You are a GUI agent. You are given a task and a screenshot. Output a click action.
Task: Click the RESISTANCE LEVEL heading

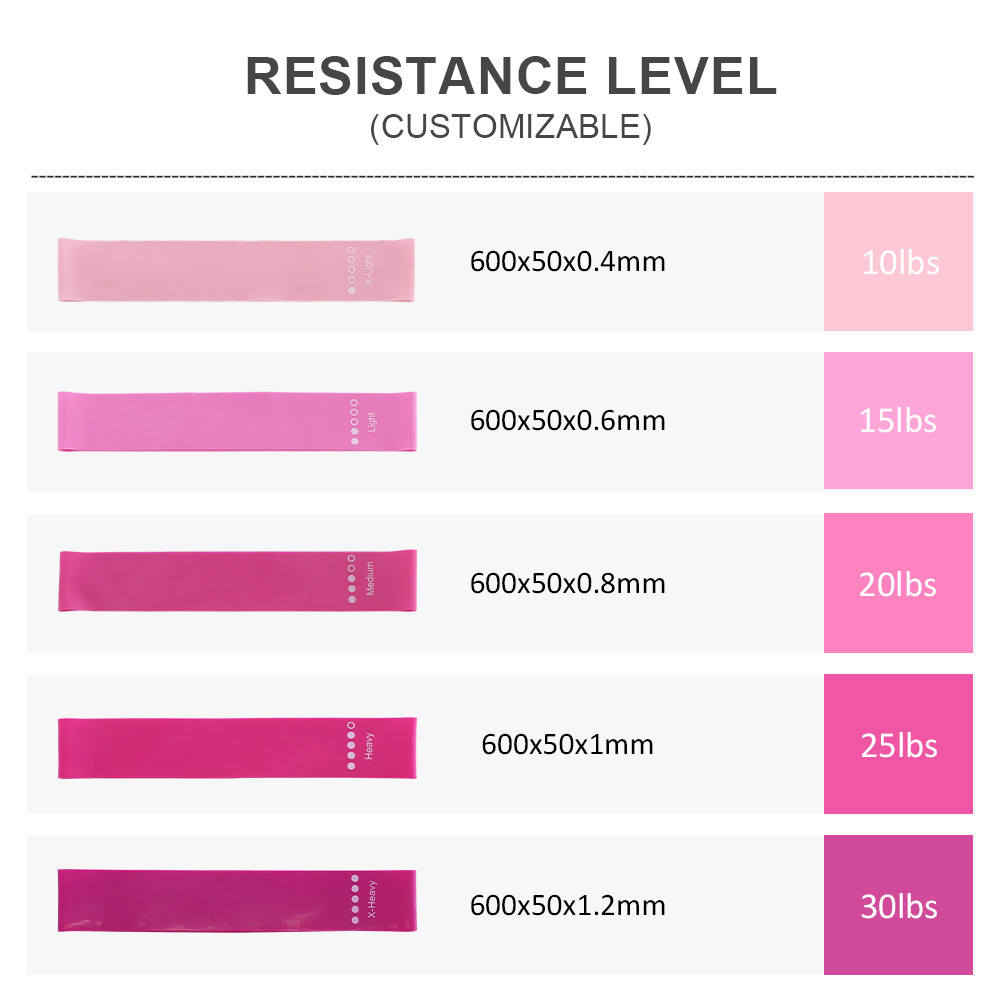click(x=511, y=76)
